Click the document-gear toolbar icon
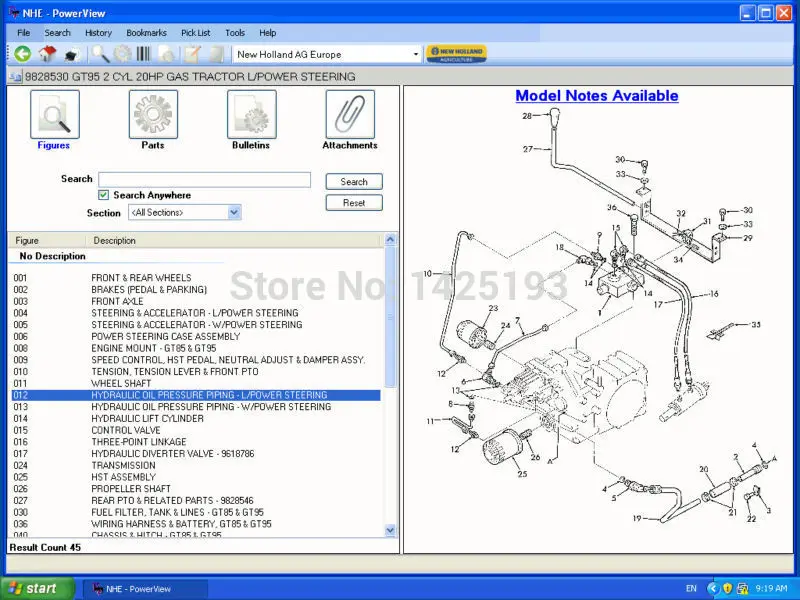800x600 pixels. tap(167, 54)
